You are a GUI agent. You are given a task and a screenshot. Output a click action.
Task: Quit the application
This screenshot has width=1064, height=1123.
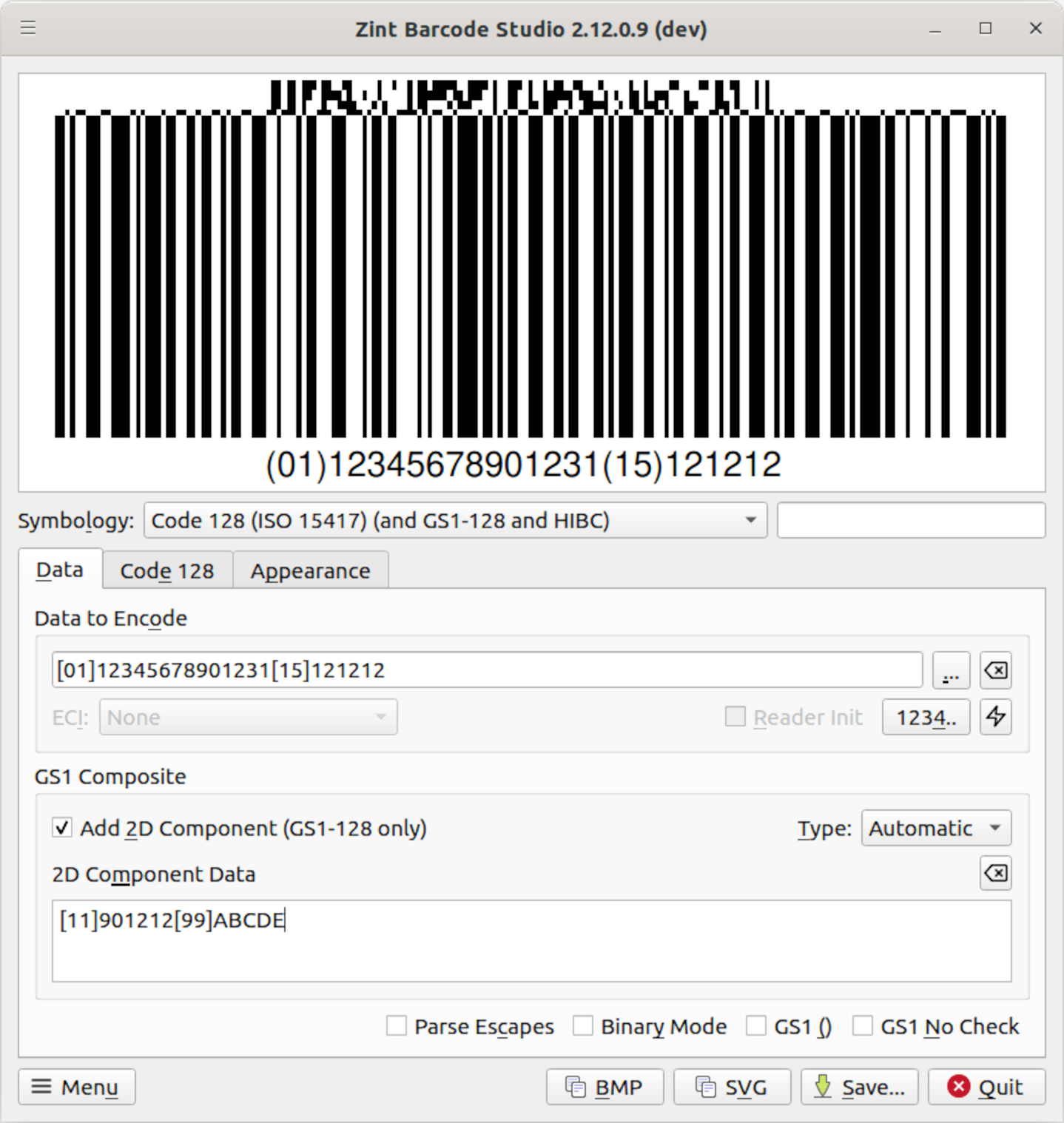[x=986, y=1087]
